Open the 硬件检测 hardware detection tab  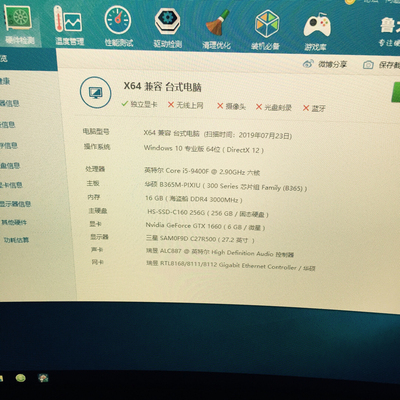19,24
